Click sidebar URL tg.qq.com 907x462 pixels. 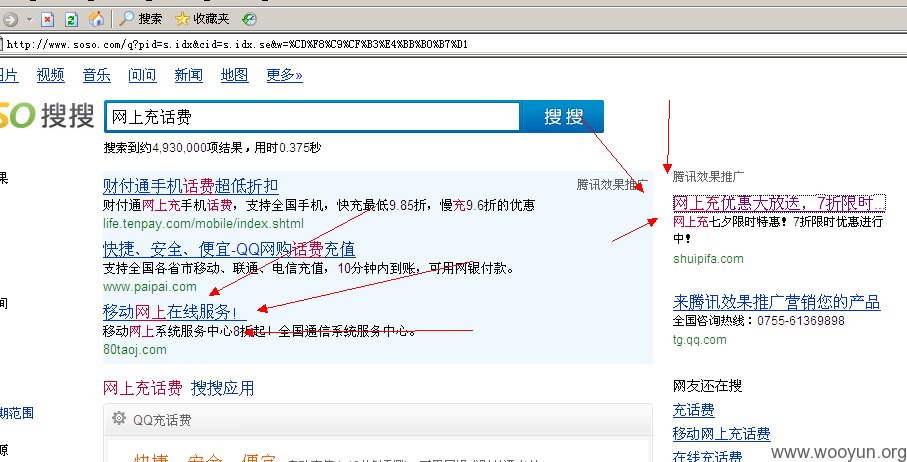[699, 339]
